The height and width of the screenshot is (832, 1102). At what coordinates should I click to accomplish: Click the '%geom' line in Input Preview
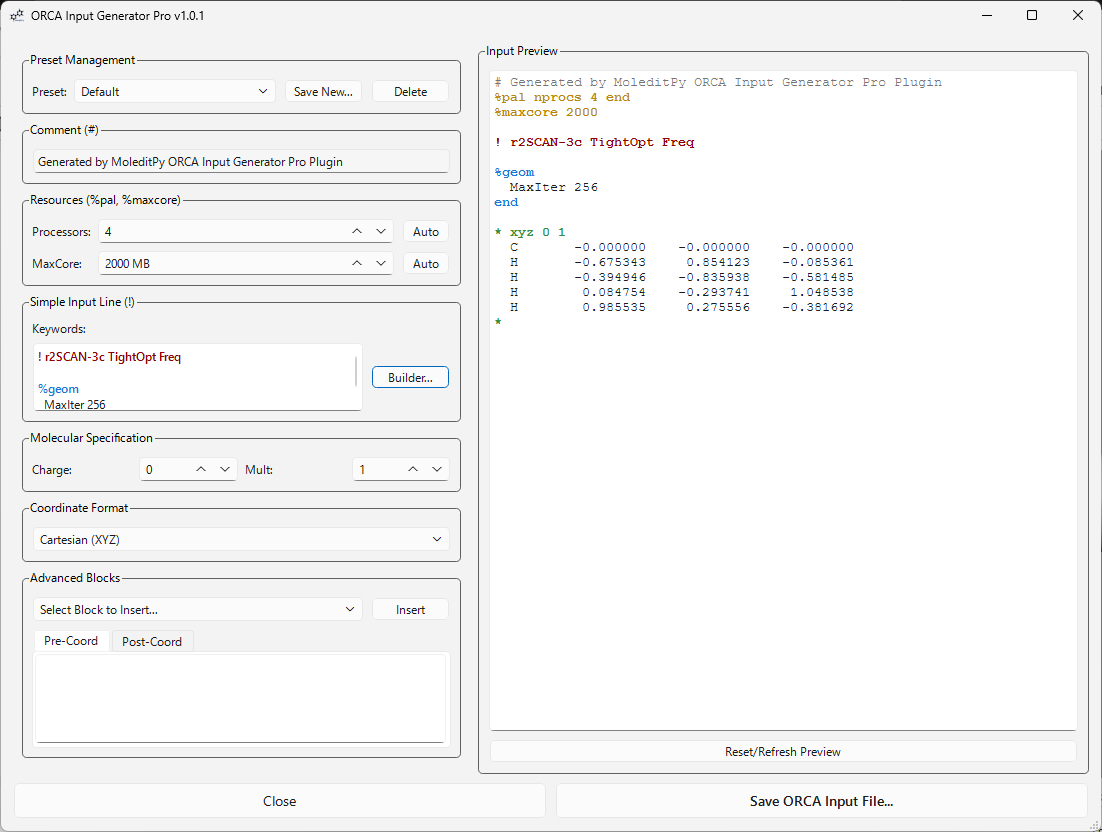click(514, 172)
